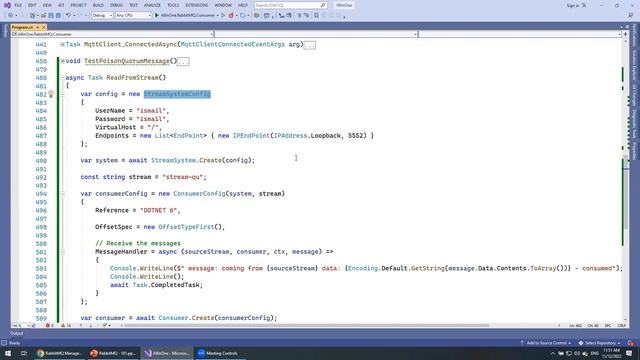
Task: Click the Hot Reload flame icon
Action: click(231, 16)
